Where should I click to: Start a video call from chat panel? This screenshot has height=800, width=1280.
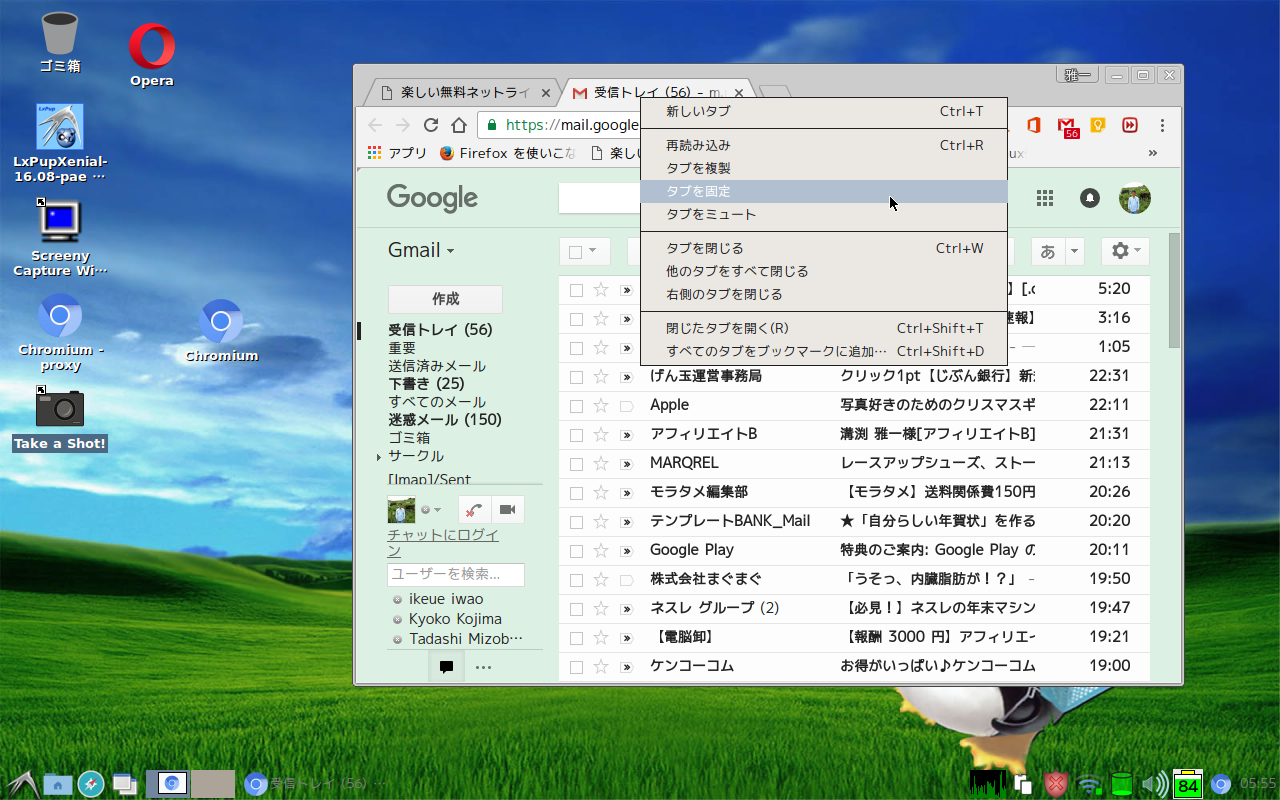click(x=507, y=510)
